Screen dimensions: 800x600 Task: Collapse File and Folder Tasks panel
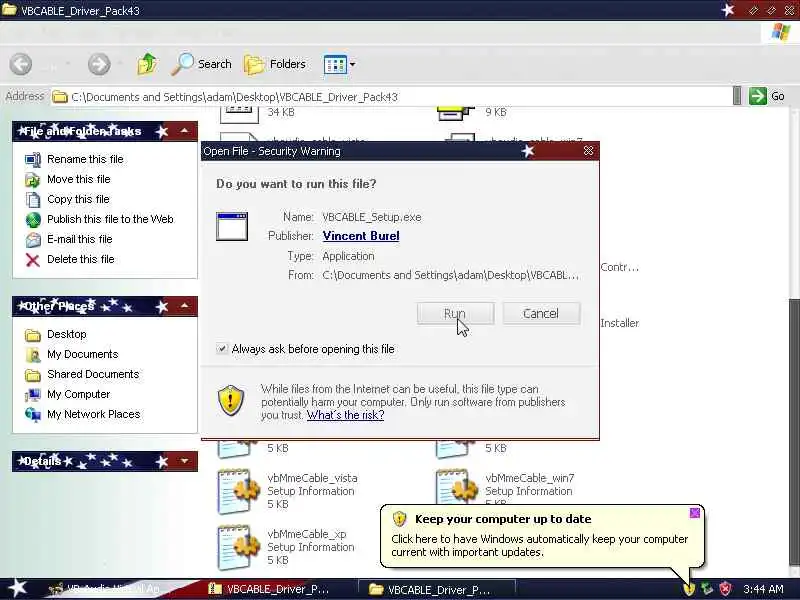pos(184,132)
